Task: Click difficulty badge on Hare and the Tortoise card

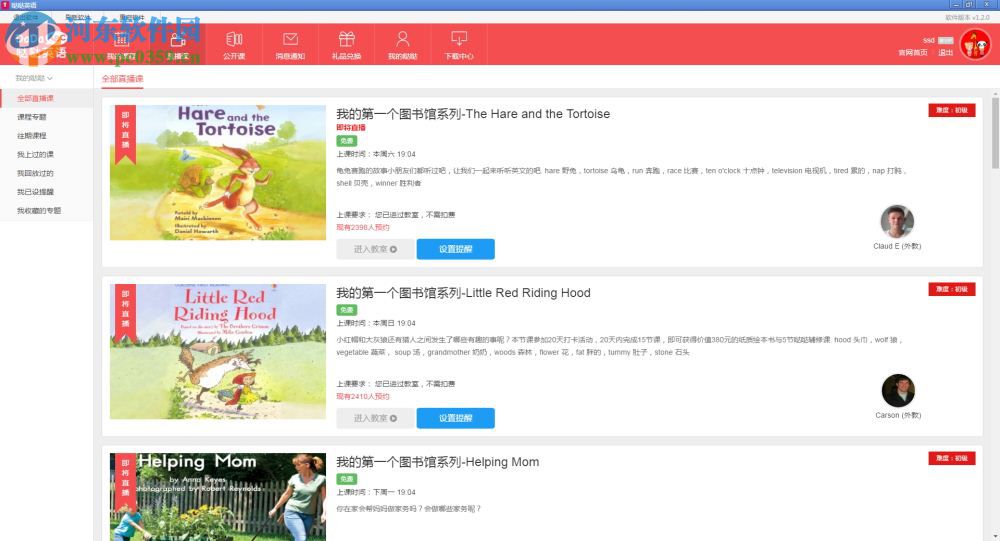Action: [952, 110]
